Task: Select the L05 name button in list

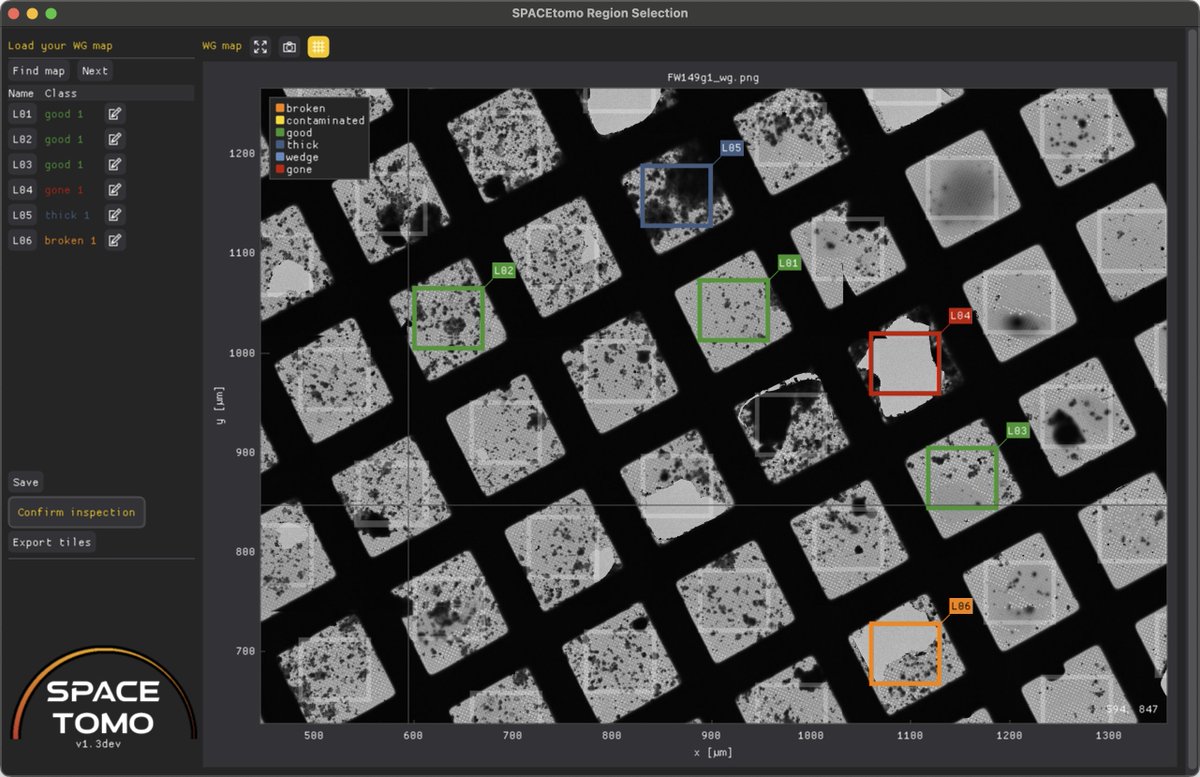Action: (22, 215)
